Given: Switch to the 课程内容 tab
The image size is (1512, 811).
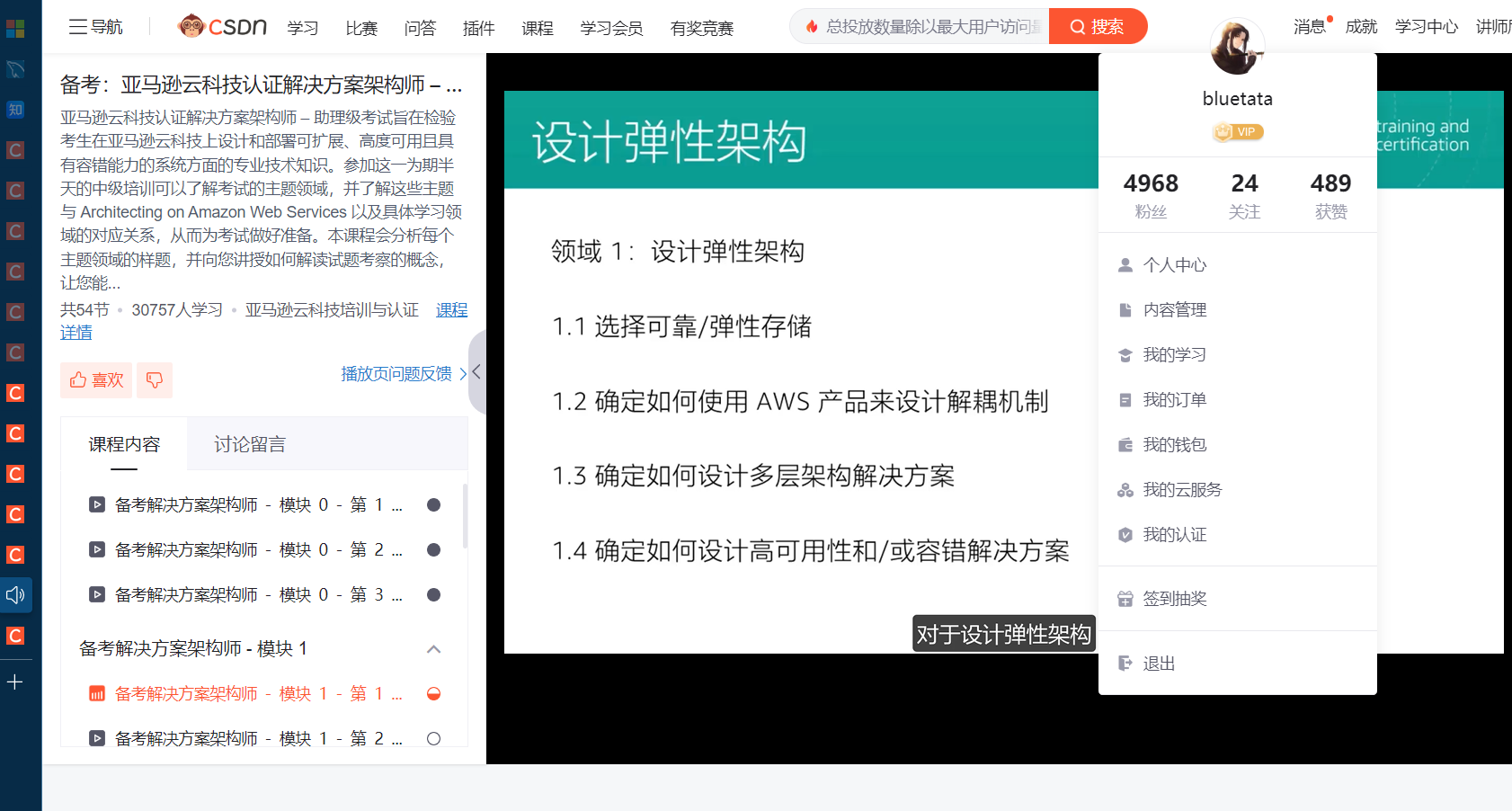Looking at the screenshot, I should (x=124, y=444).
